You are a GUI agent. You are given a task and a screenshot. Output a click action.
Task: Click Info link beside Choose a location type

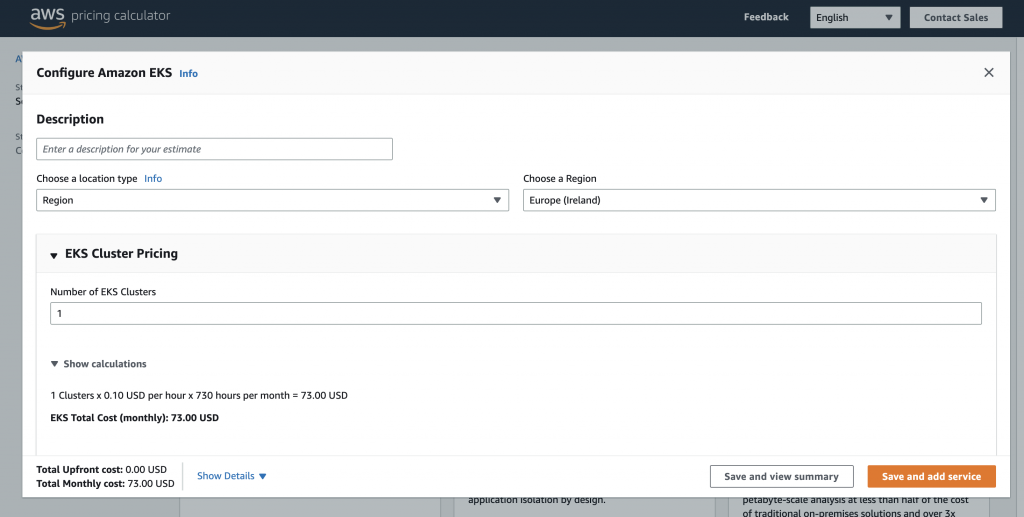coord(153,179)
